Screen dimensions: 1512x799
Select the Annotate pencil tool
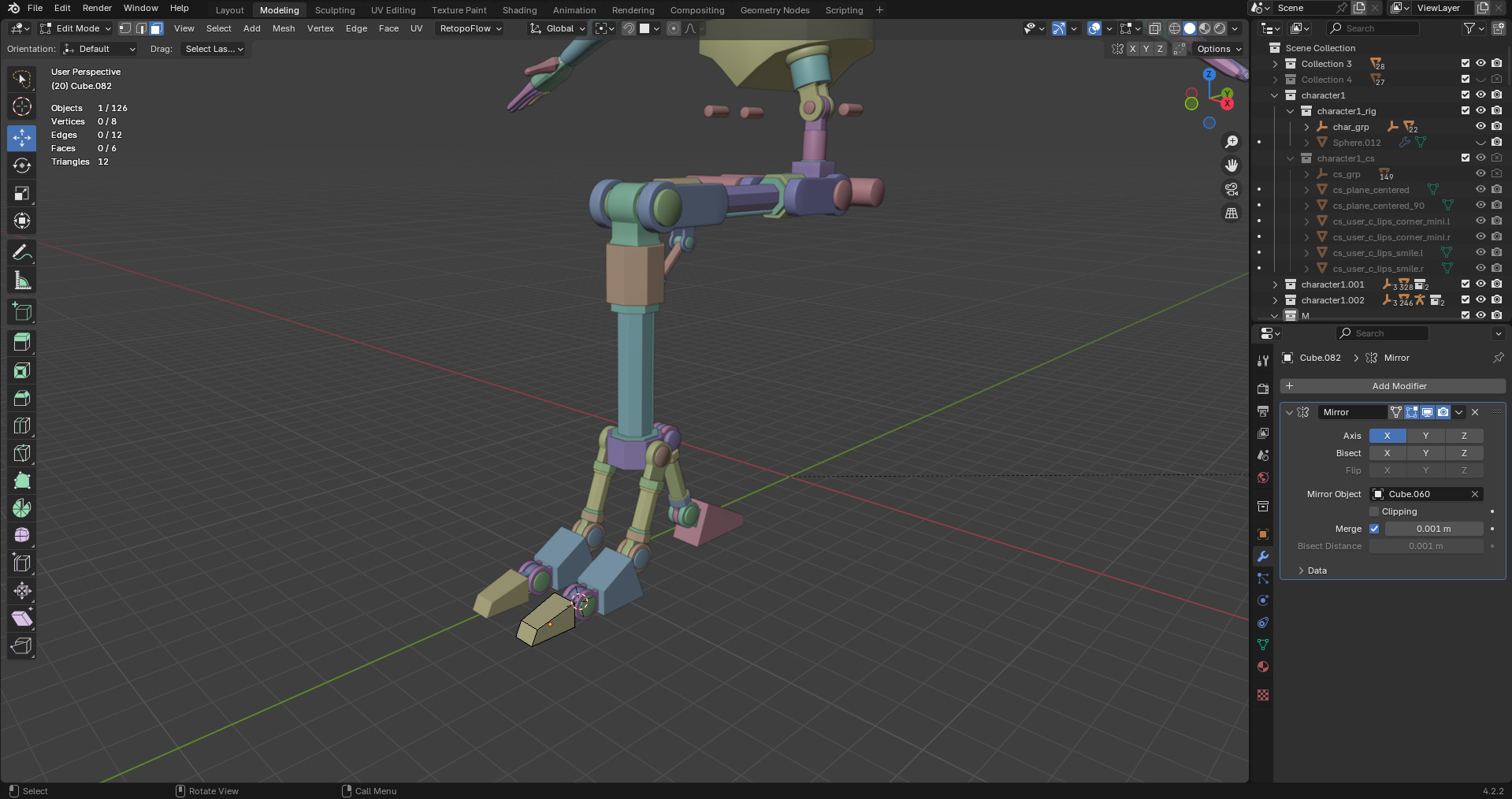point(22,252)
